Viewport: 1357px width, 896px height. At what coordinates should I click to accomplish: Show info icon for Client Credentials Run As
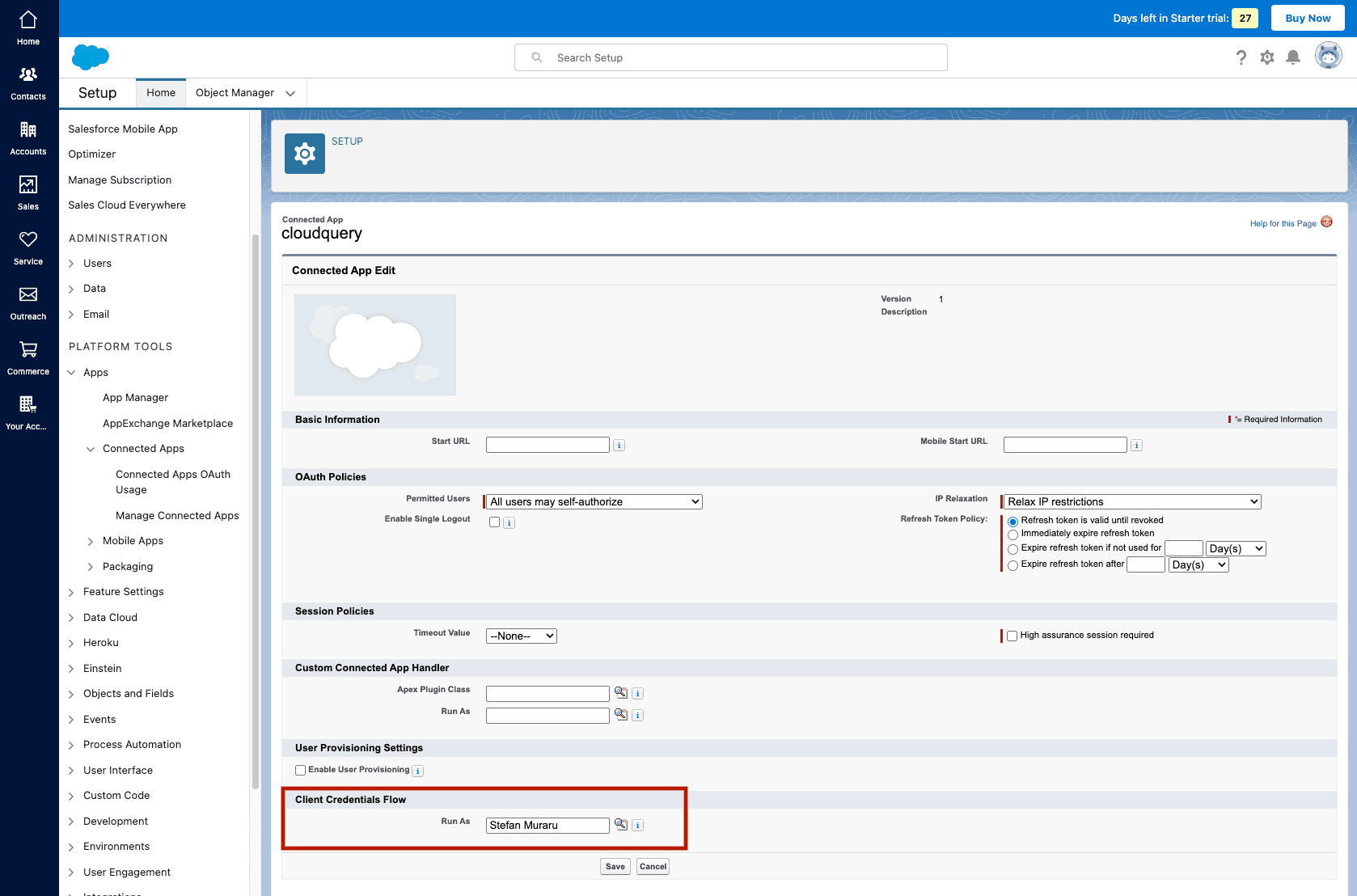[x=637, y=826]
